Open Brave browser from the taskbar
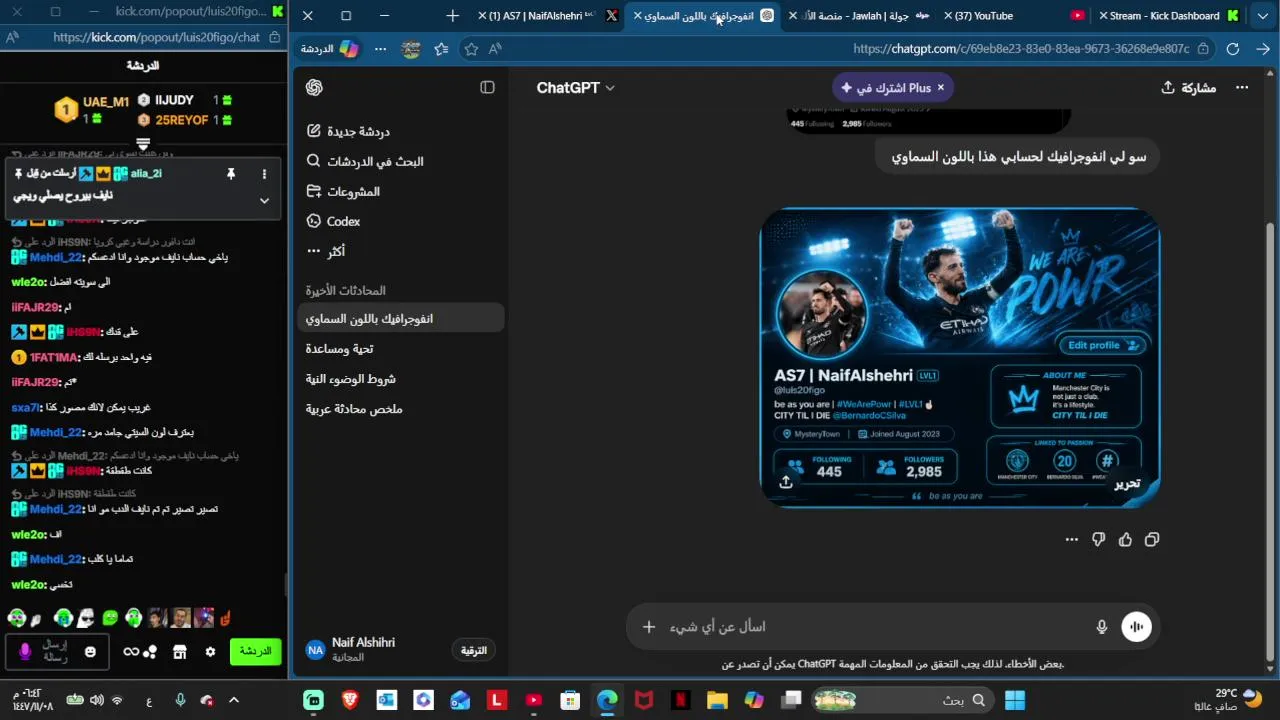1280x720 pixels. [350, 700]
